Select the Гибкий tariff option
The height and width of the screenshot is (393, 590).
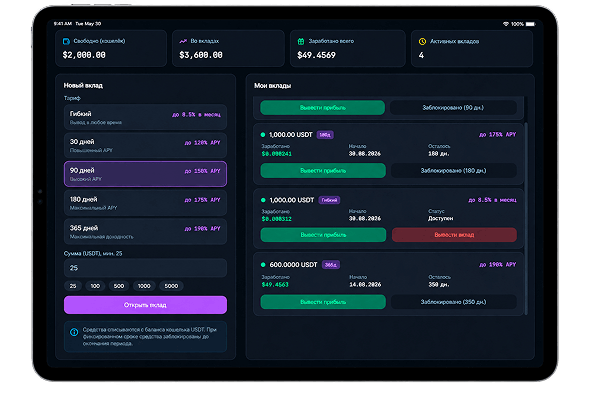coord(145,117)
